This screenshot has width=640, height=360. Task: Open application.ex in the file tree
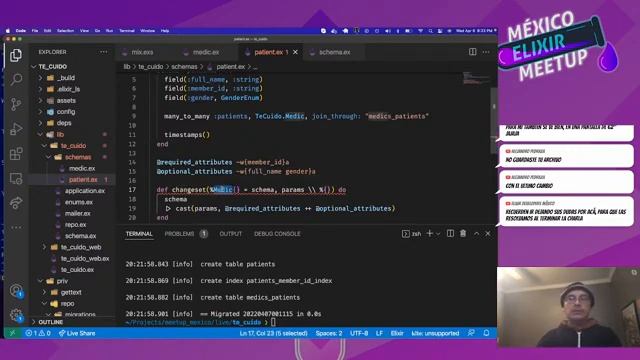(84, 191)
